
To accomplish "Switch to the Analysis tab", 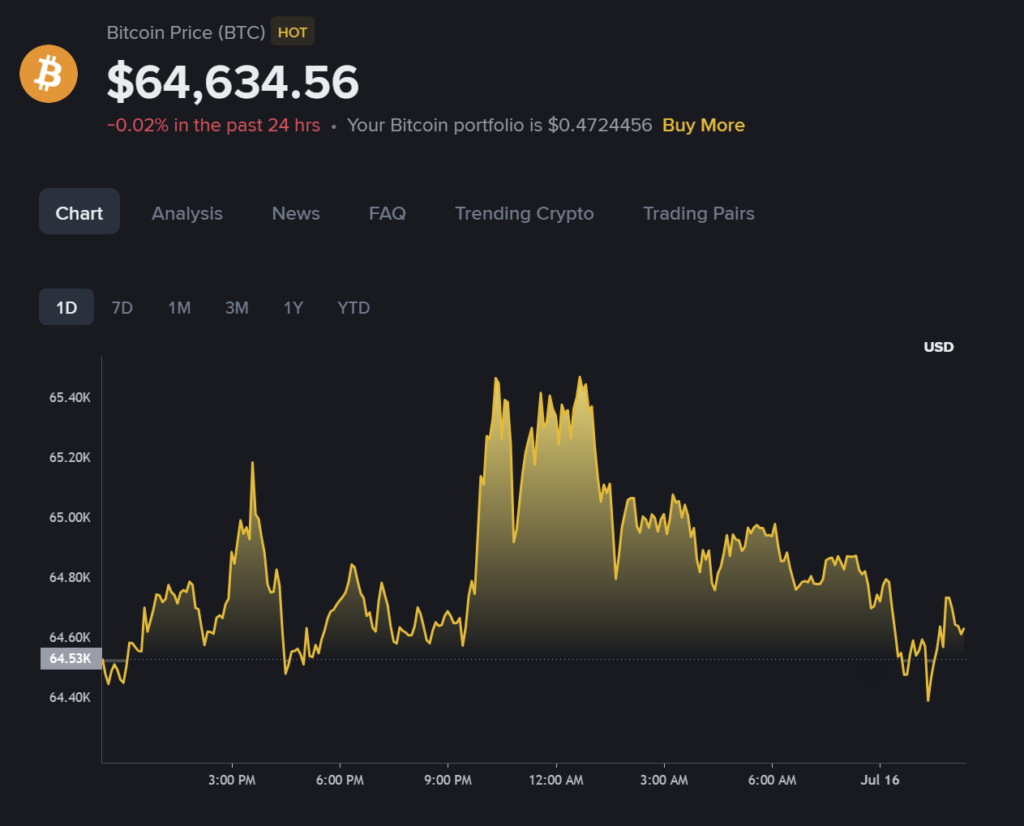I will (187, 214).
